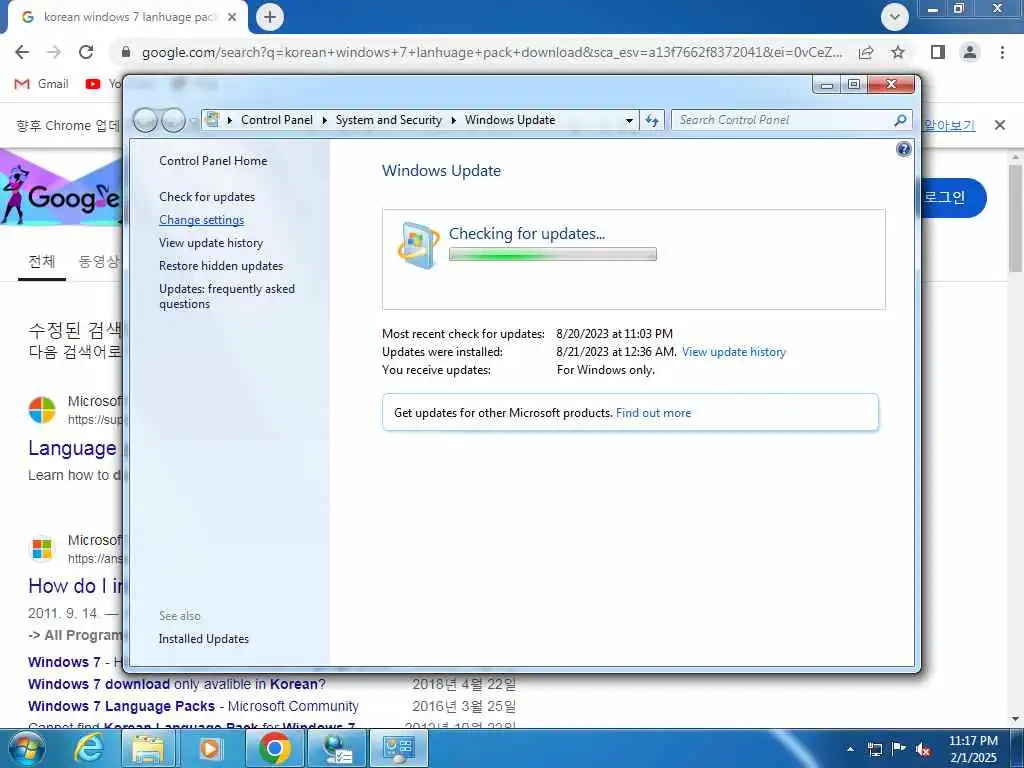Click the Chrome address bar URL
Image resolution: width=1024 pixels, height=768 pixels.
point(492,52)
